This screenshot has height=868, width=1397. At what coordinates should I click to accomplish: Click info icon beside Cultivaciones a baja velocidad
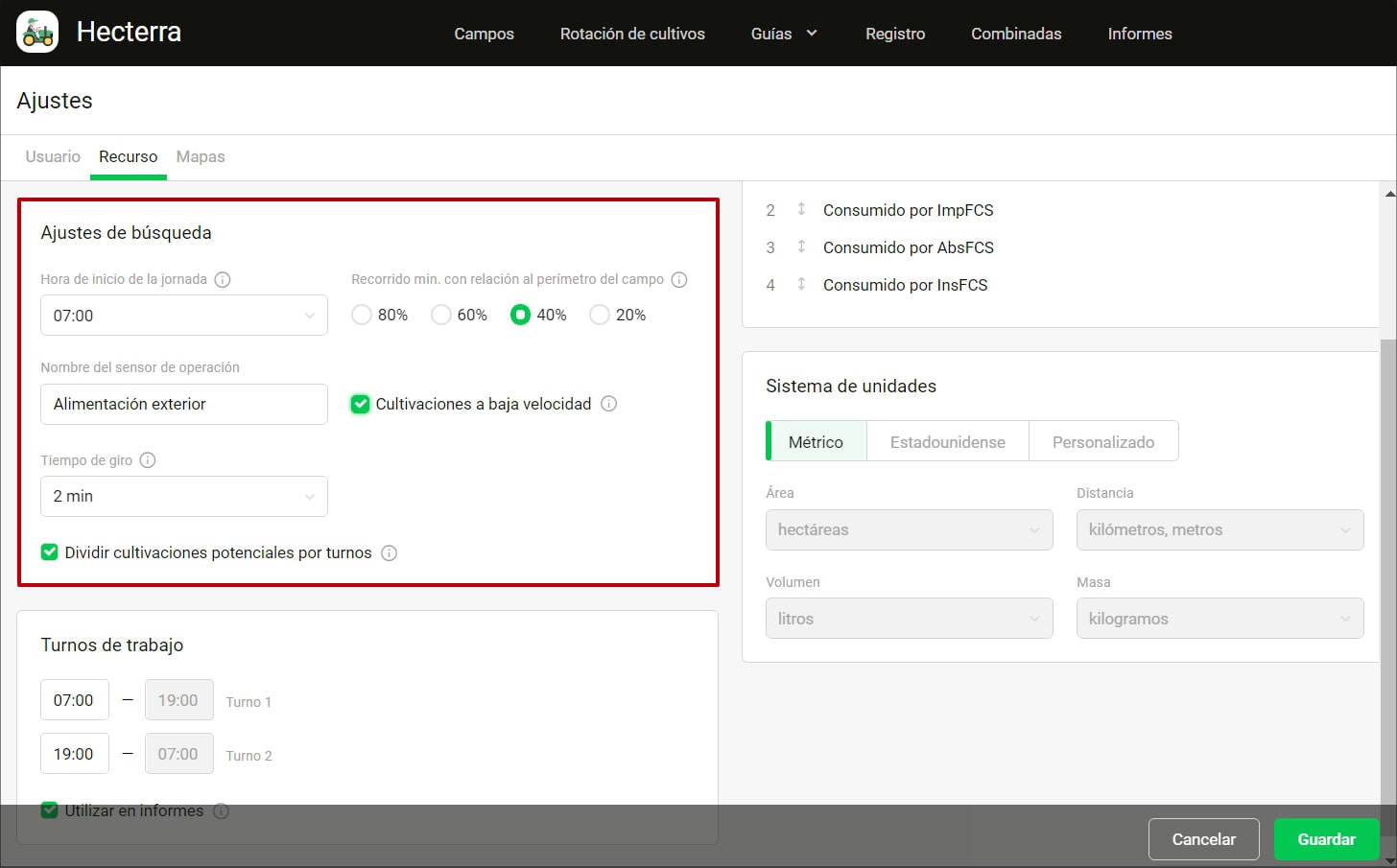(609, 404)
